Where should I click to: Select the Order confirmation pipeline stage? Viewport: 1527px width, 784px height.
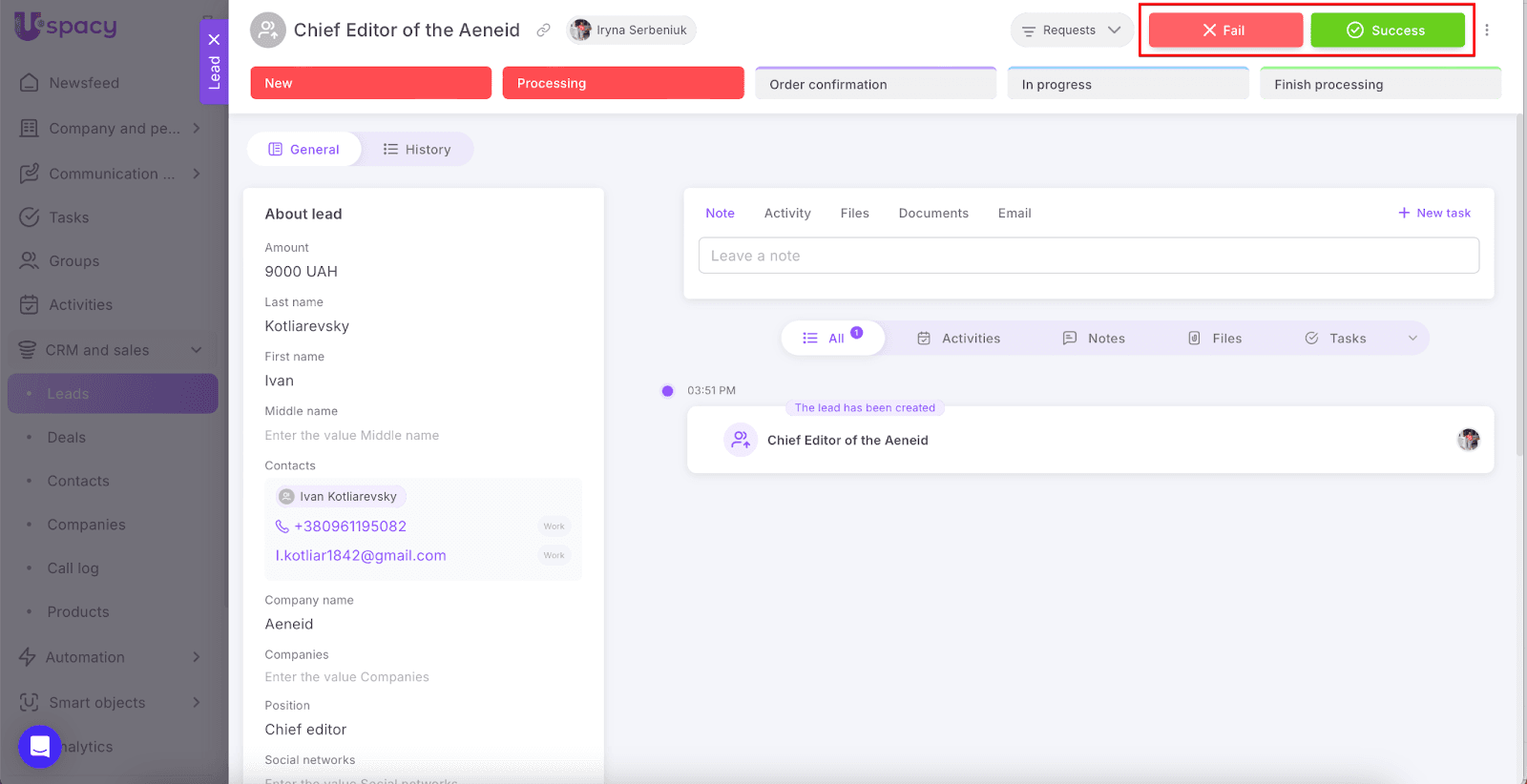[875, 84]
